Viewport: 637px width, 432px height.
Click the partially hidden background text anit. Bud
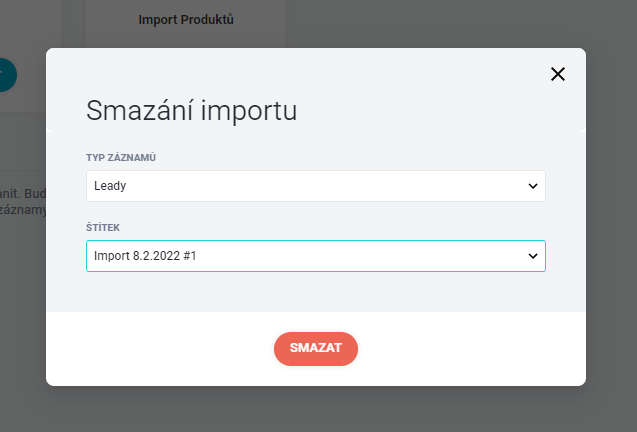pos(23,193)
